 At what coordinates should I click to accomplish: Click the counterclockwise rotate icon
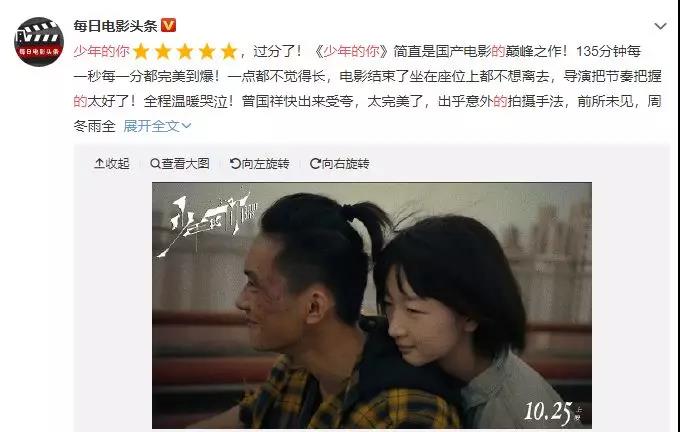click(235, 164)
